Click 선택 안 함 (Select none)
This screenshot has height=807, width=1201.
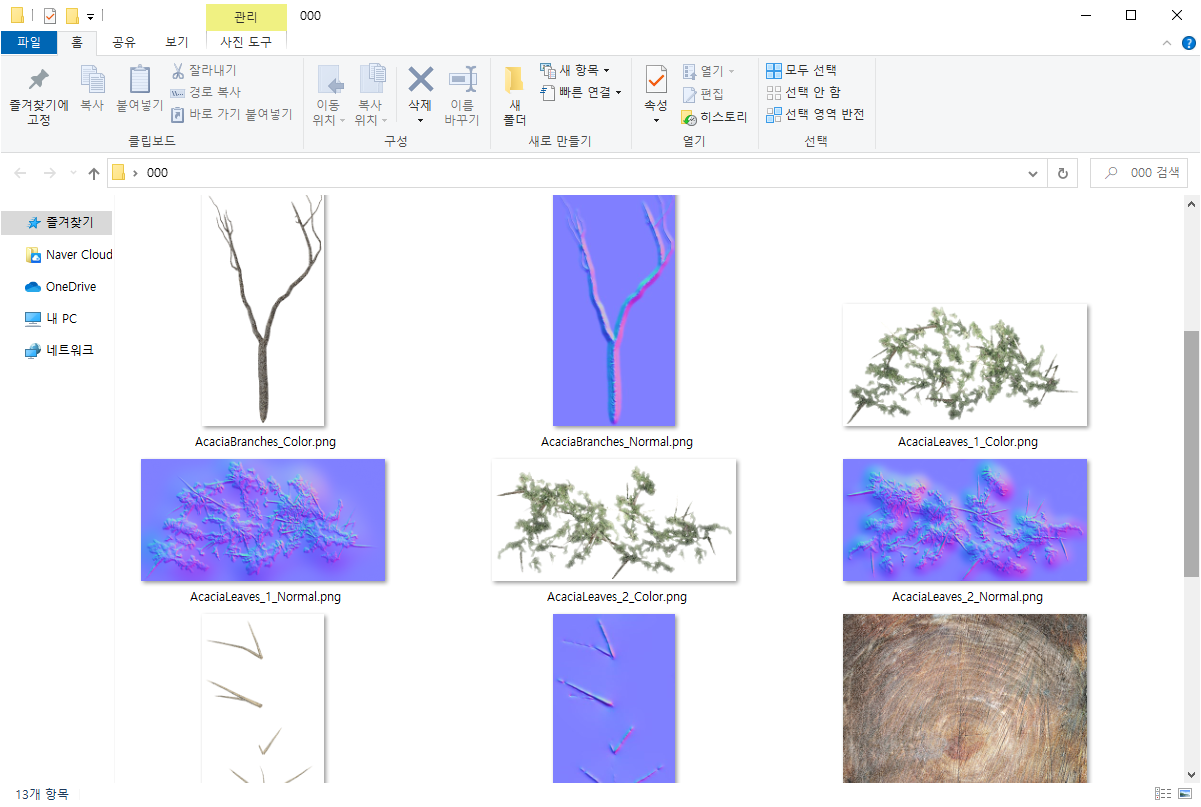click(x=803, y=92)
